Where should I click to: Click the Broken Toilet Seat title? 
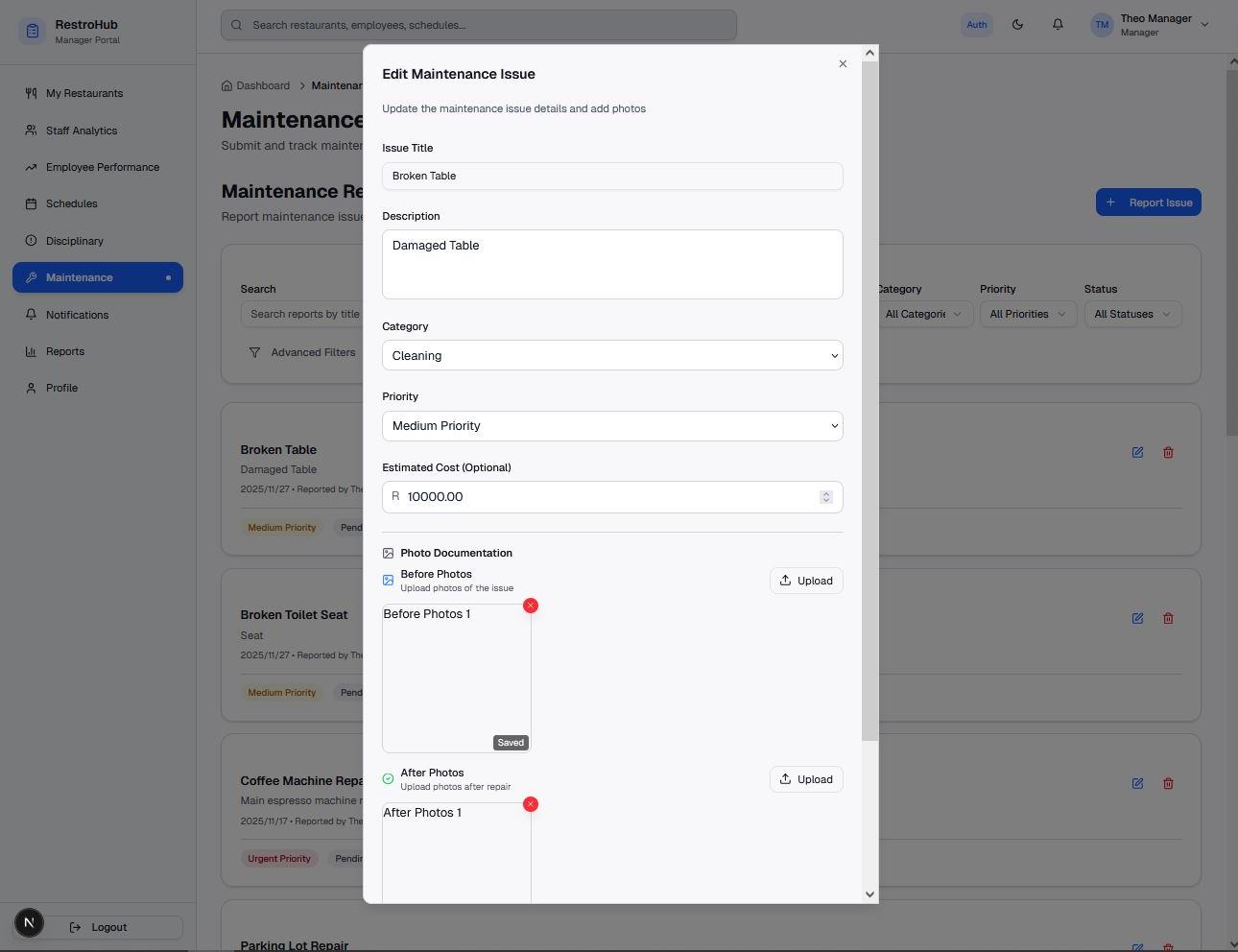tap(294, 615)
